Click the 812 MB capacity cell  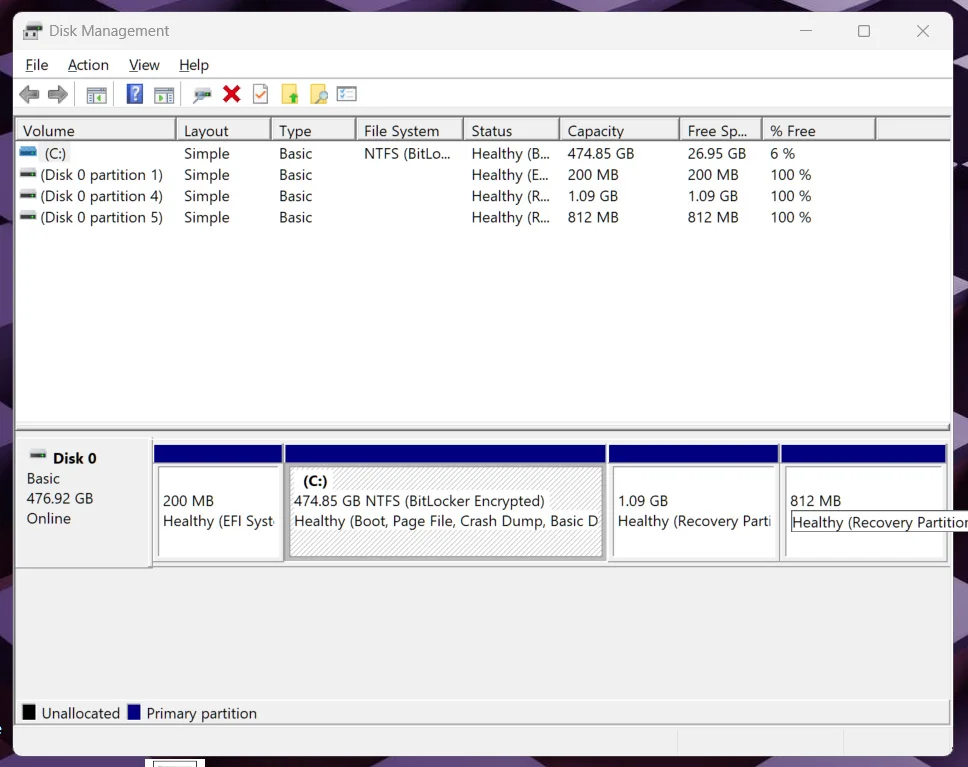click(593, 217)
